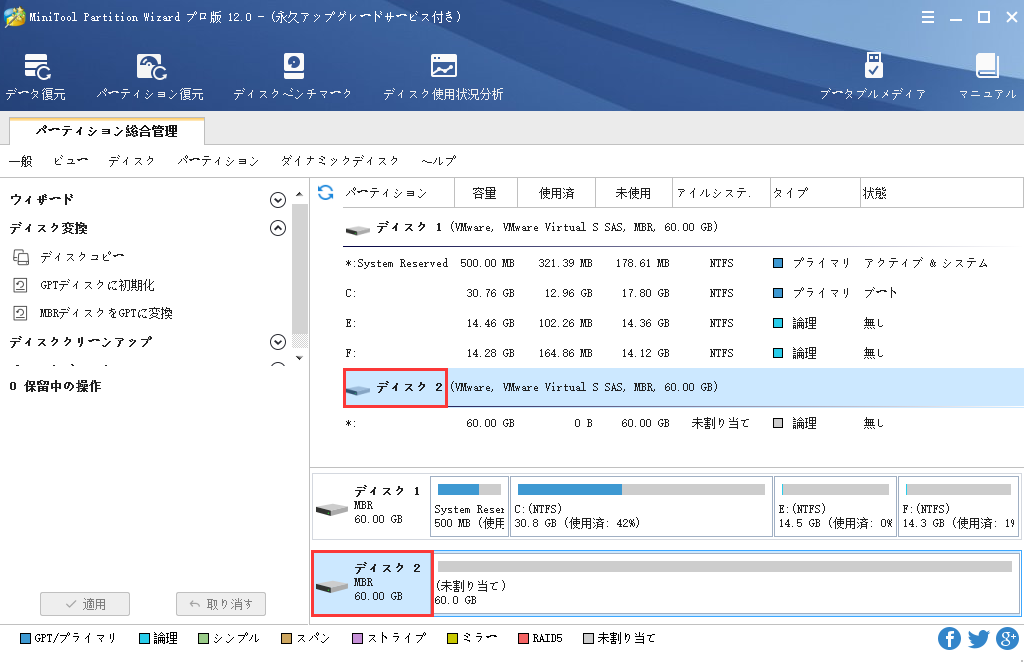Open the パーティション menu
This screenshot has height=662, width=1024.
coord(218,161)
